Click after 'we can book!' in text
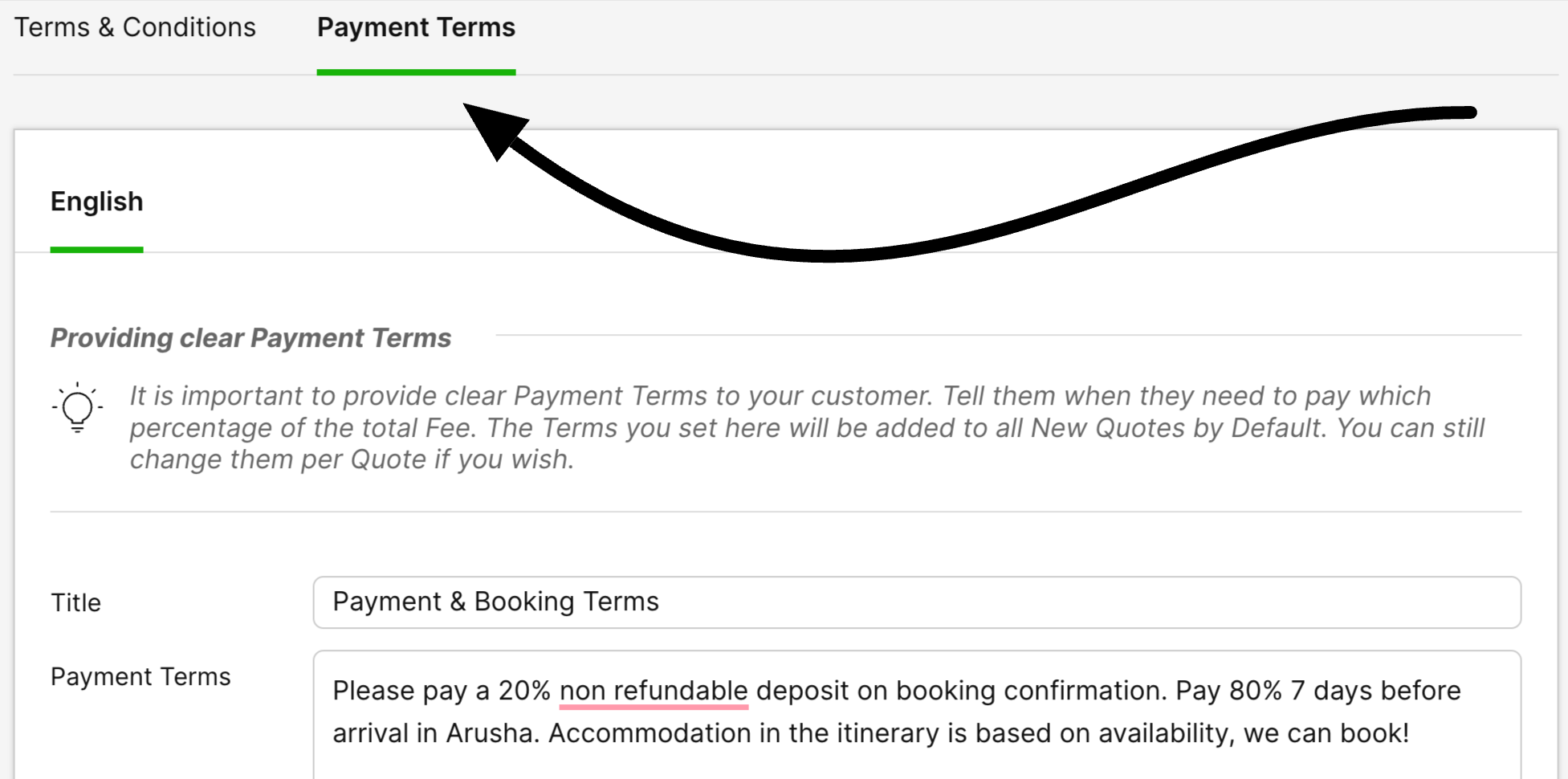The height and width of the screenshot is (779, 1568). point(1412,733)
